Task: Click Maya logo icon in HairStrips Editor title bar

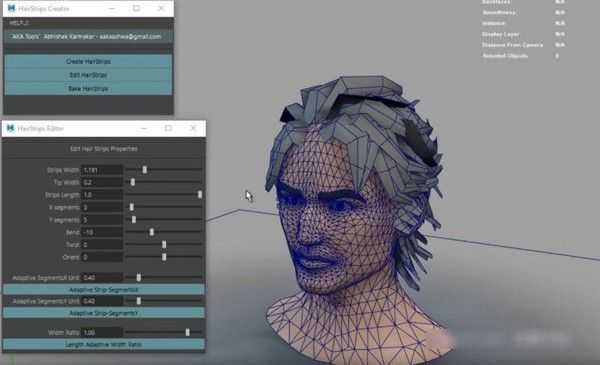Action: click(11, 128)
